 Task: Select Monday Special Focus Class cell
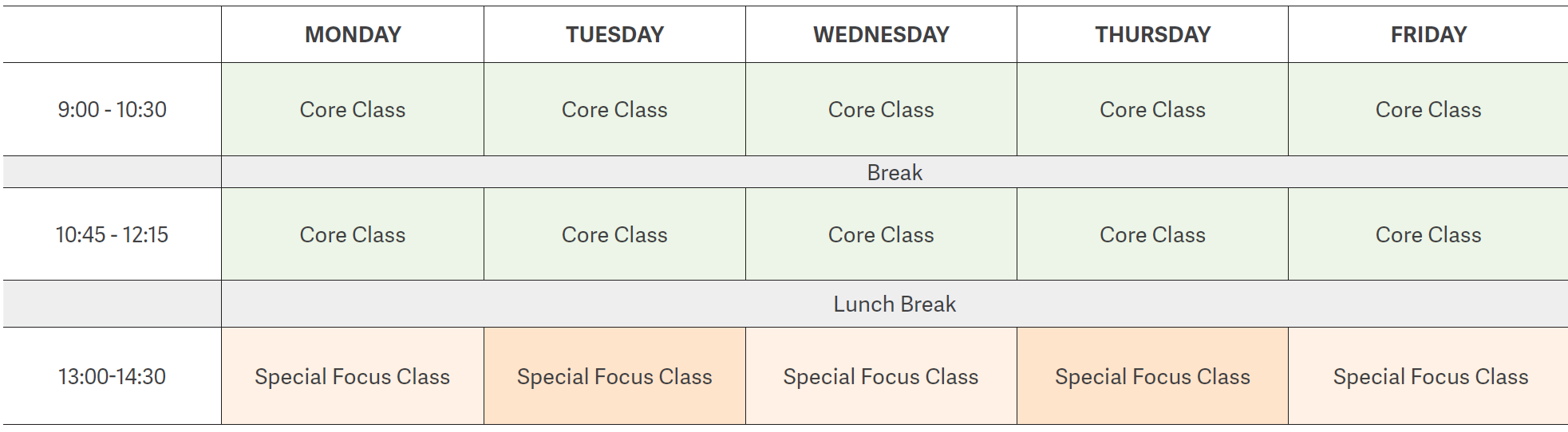(x=353, y=376)
